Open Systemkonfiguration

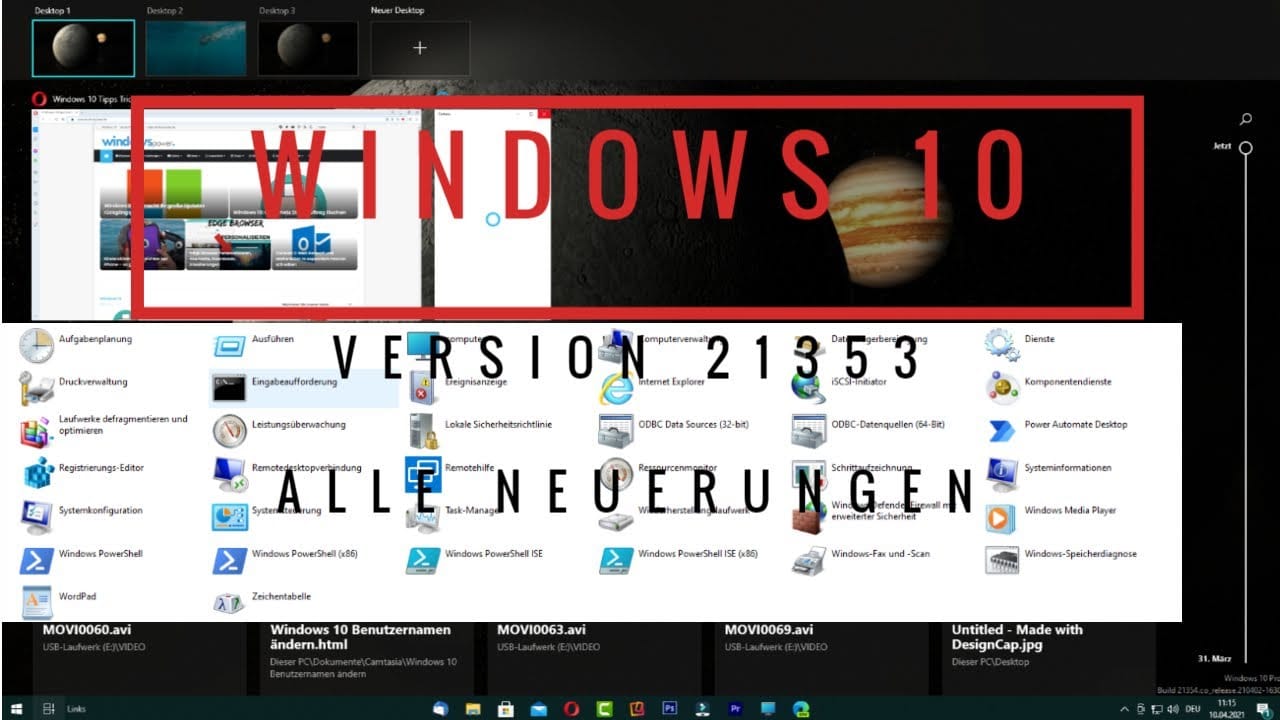point(82,515)
